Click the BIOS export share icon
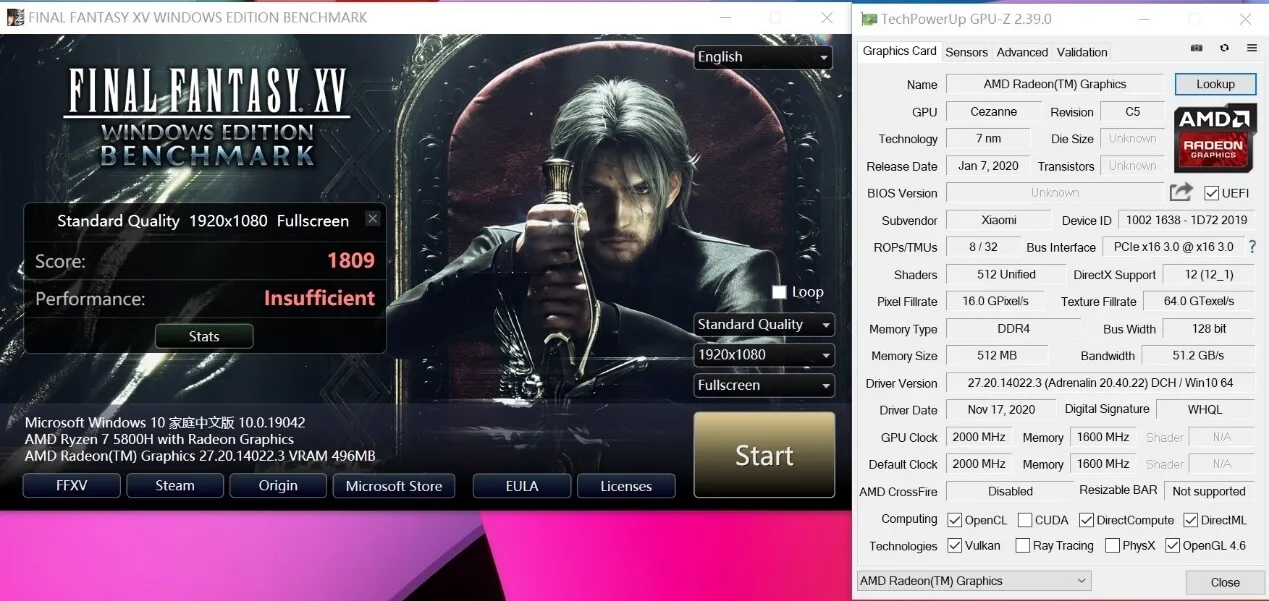Screen dimensions: 1269x601 (1181, 192)
